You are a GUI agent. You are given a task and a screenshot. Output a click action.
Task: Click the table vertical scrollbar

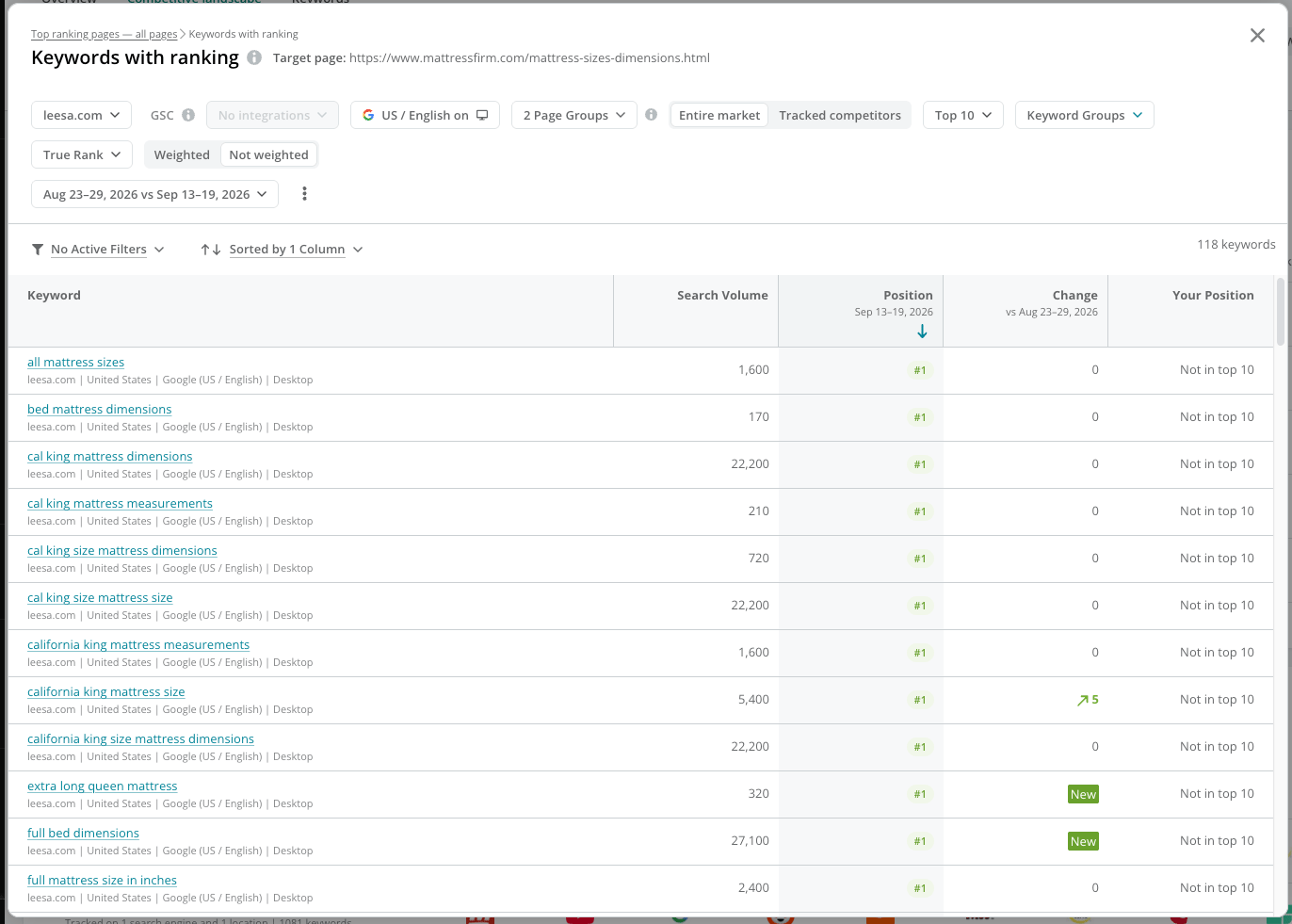coord(1281,311)
